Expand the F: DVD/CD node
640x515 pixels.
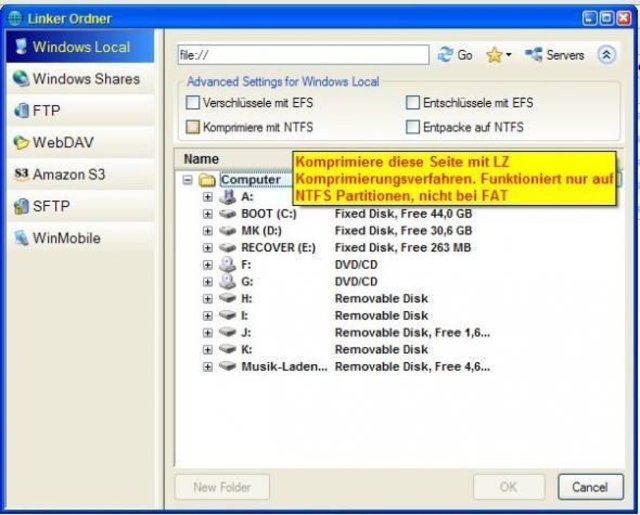coord(208,265)
